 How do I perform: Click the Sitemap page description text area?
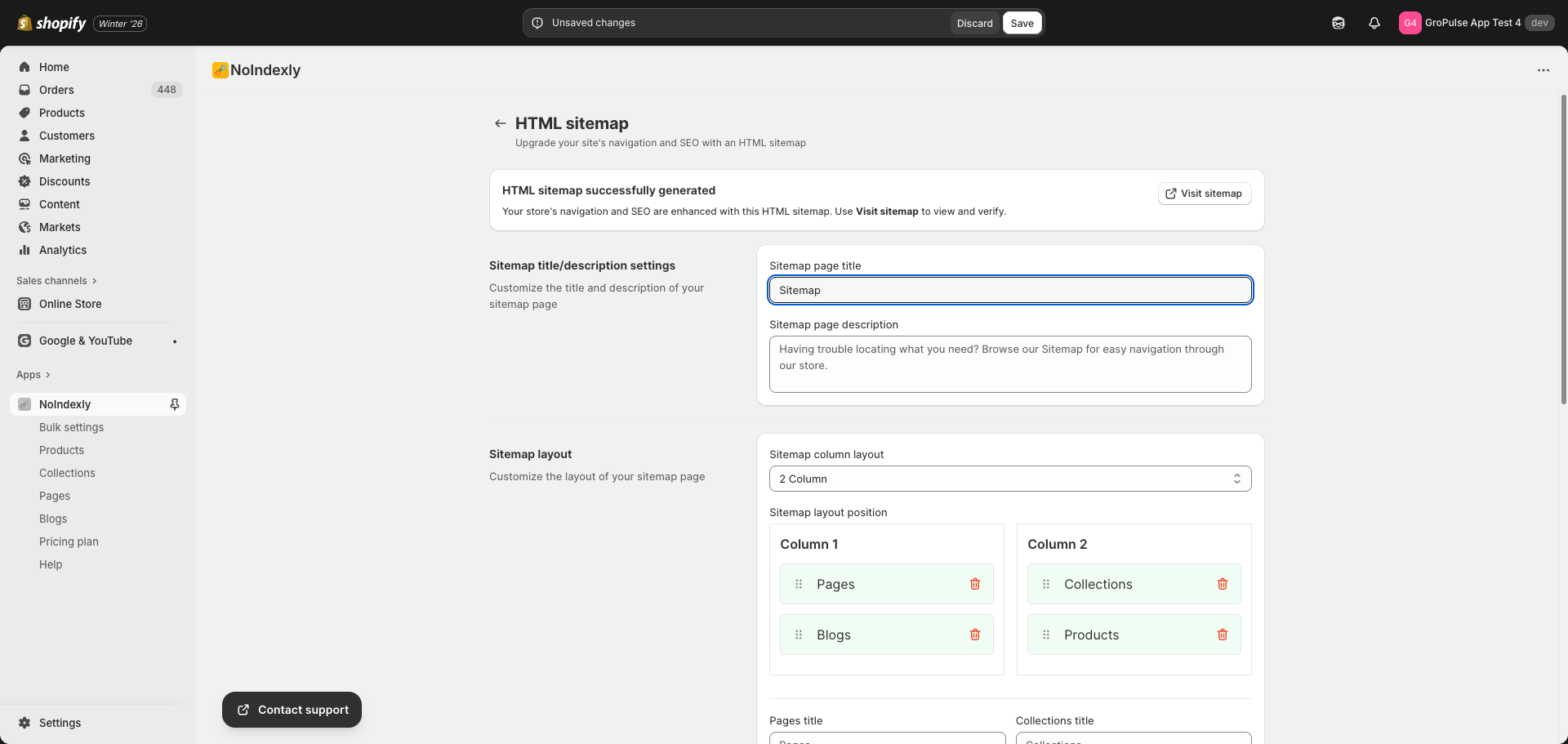coord(1009,364)
